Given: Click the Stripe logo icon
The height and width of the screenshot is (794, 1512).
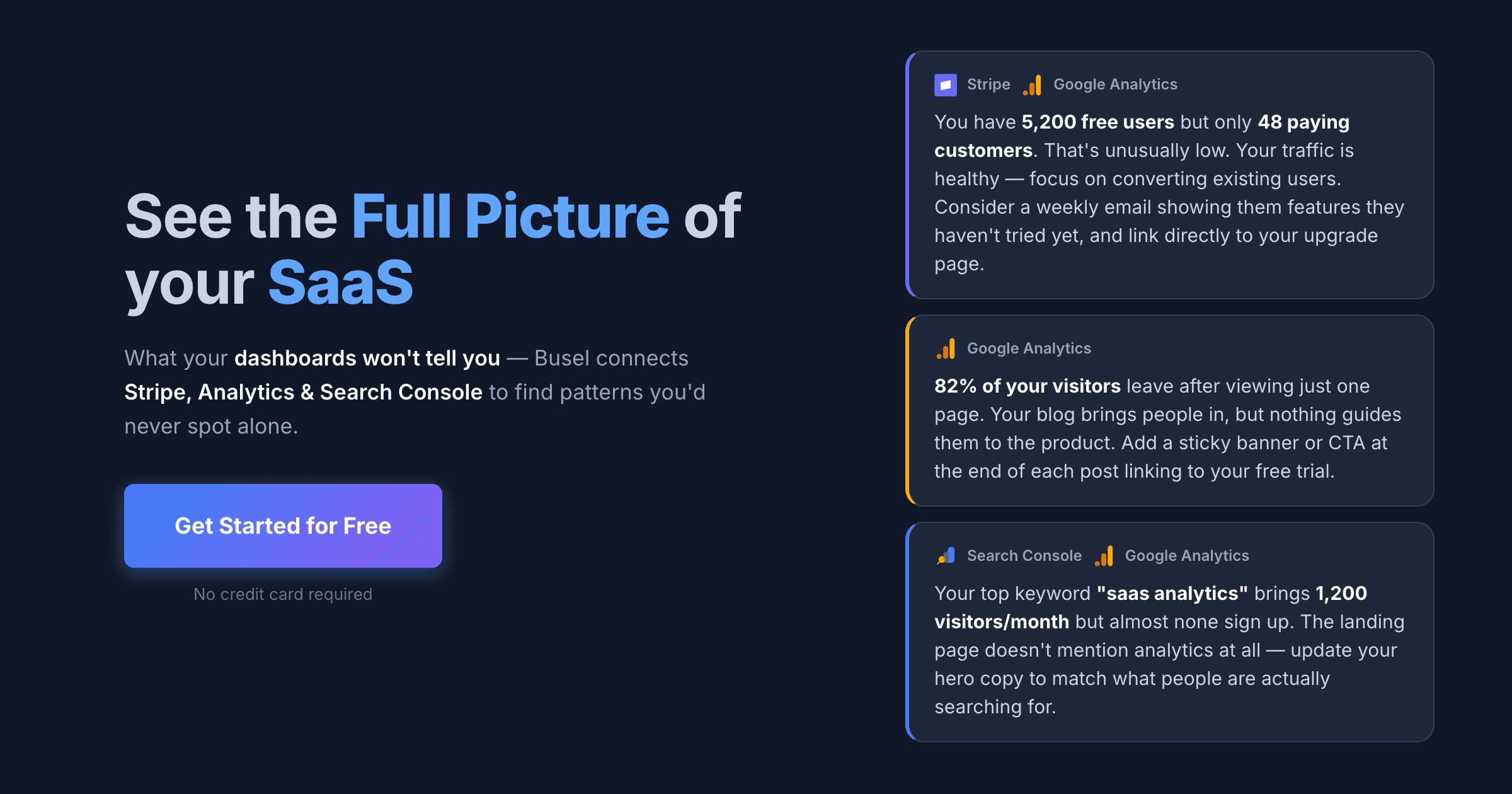Looking at the screenshot, I should coord(945,84).
